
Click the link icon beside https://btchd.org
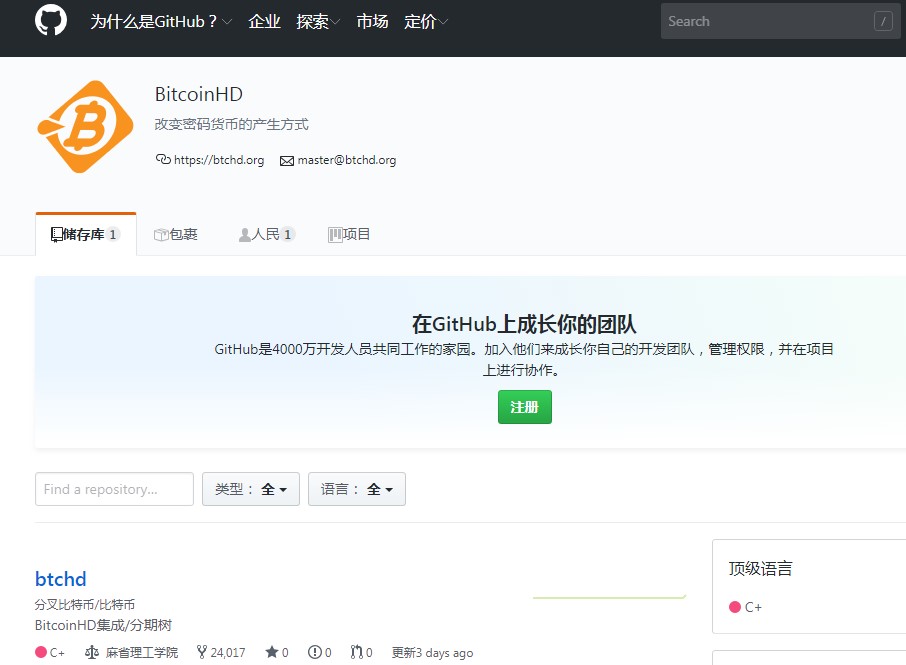(x=163, y=159)
